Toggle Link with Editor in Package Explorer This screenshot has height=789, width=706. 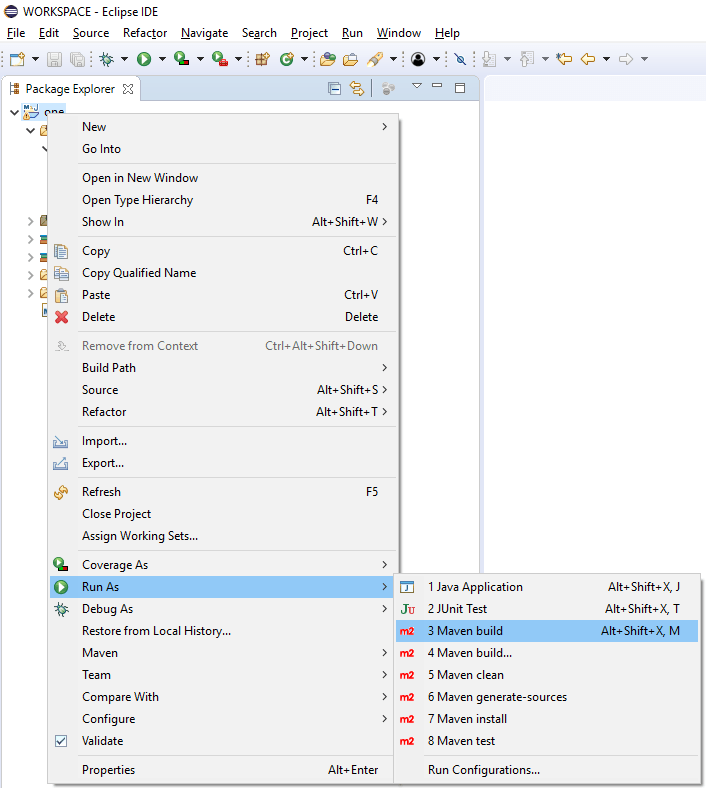tap(357, 89)
